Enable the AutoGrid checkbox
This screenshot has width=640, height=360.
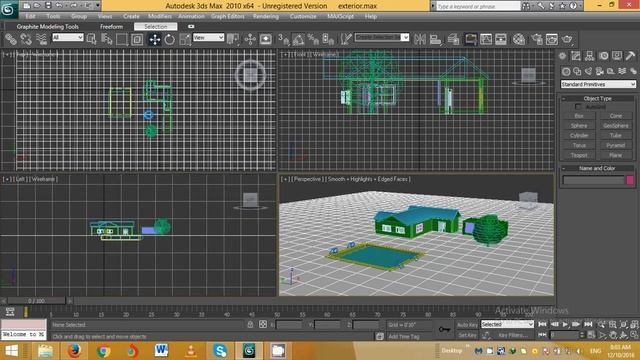[x=578, y=107]
